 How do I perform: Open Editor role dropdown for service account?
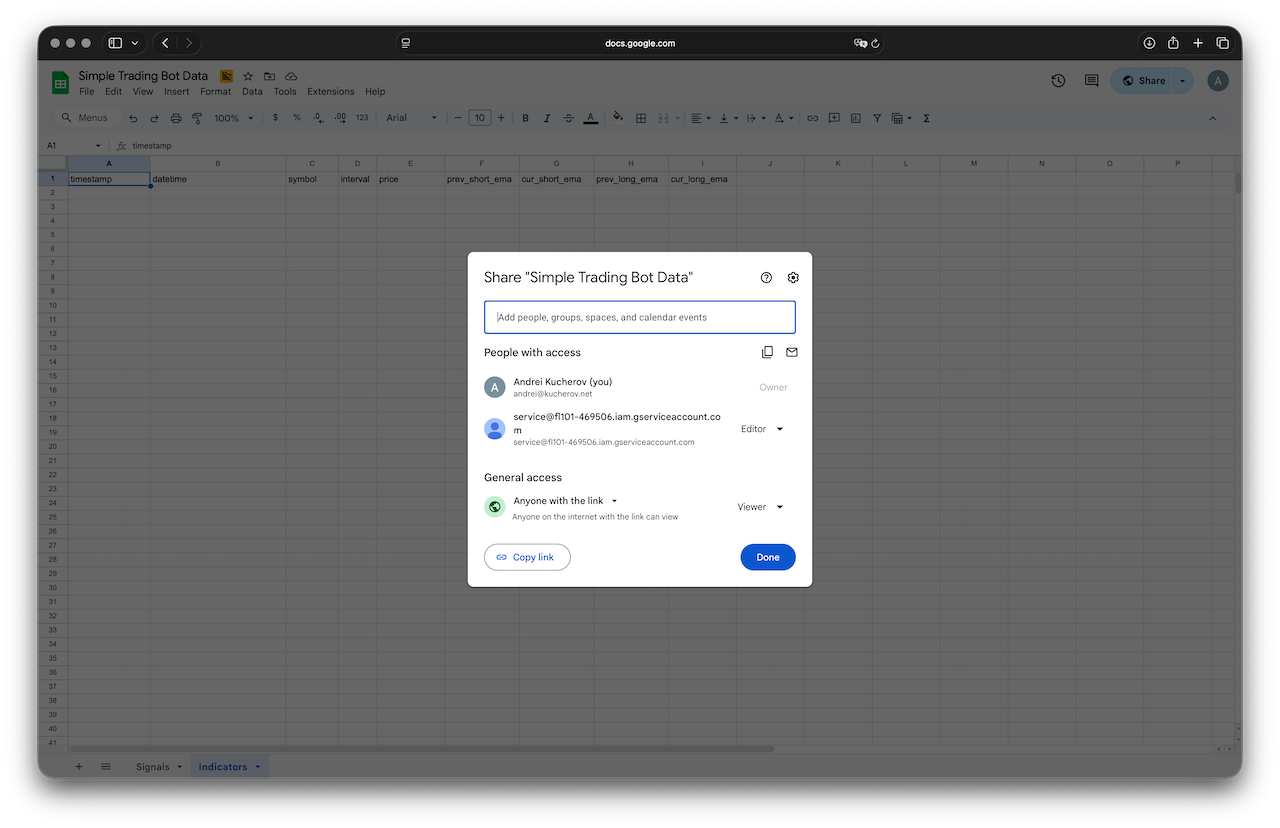click(x=761, y=429)
